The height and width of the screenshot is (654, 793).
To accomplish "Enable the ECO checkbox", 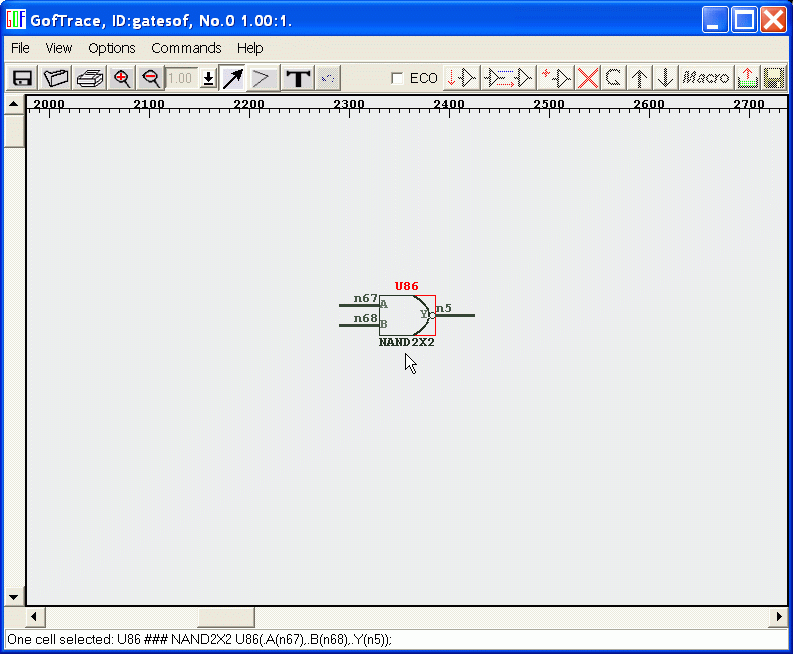I will click(x=398, y=78).
